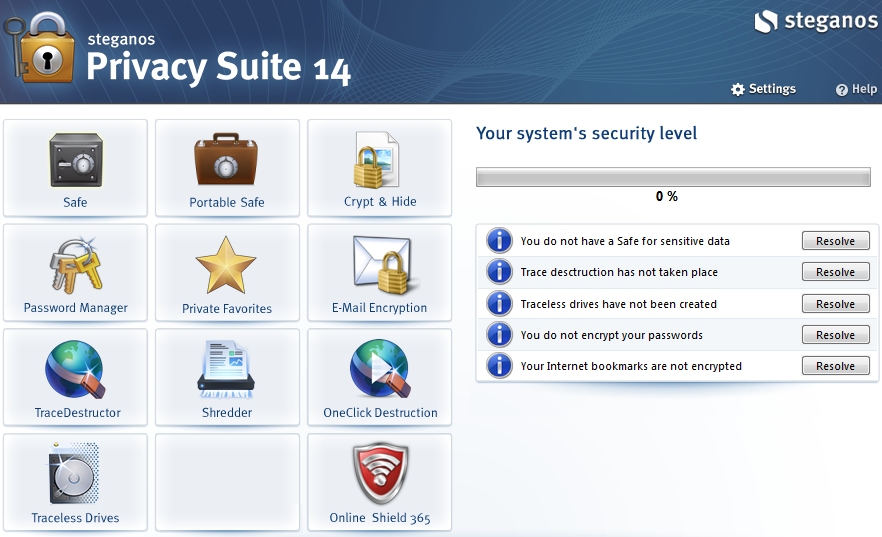This screenshot has width=882, height=537.
Task: Click the 'Safe' tile label
Action: [75, 202]
